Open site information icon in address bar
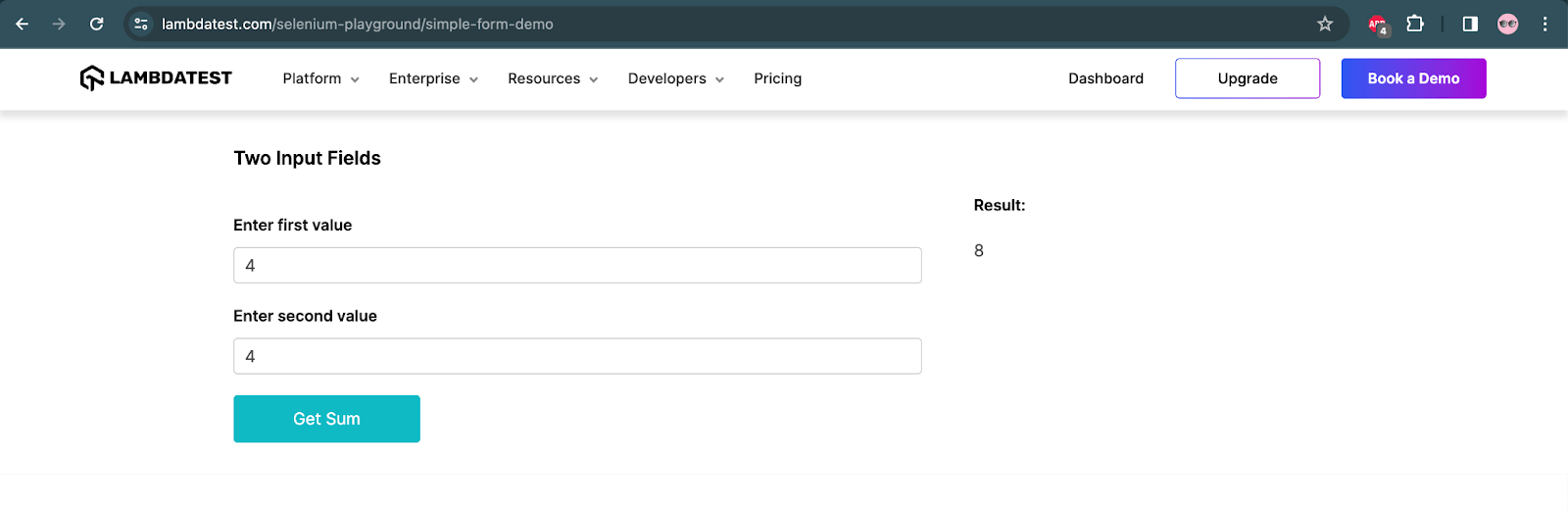The height and width of the screenshot is (514, 1568). click(x=141, y=24)
